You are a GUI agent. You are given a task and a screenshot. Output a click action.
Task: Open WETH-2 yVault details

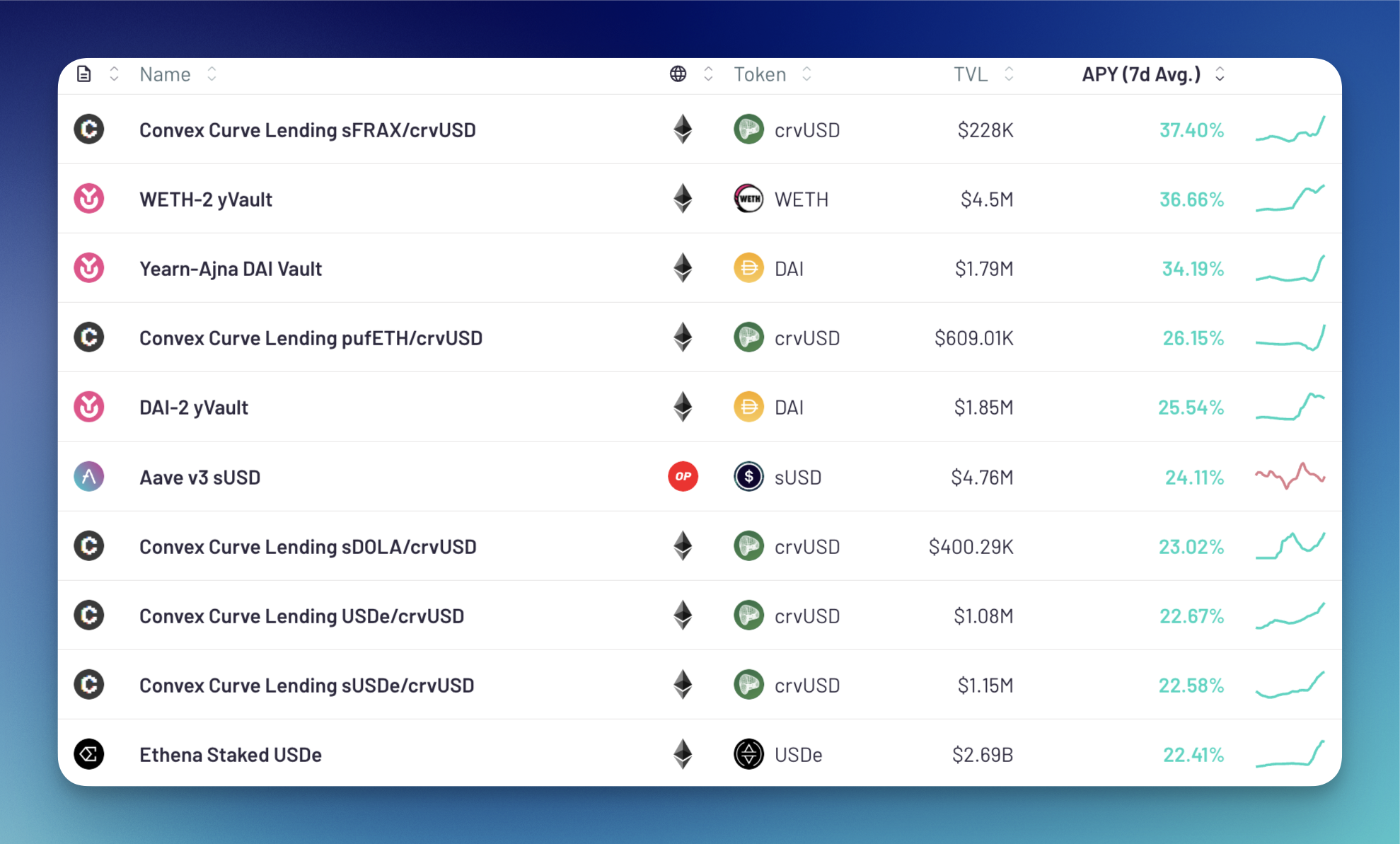206,200
